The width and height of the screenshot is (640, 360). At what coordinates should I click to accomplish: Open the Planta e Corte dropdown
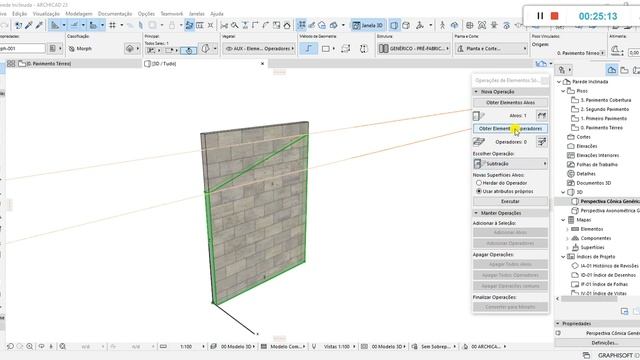point(491,49)
